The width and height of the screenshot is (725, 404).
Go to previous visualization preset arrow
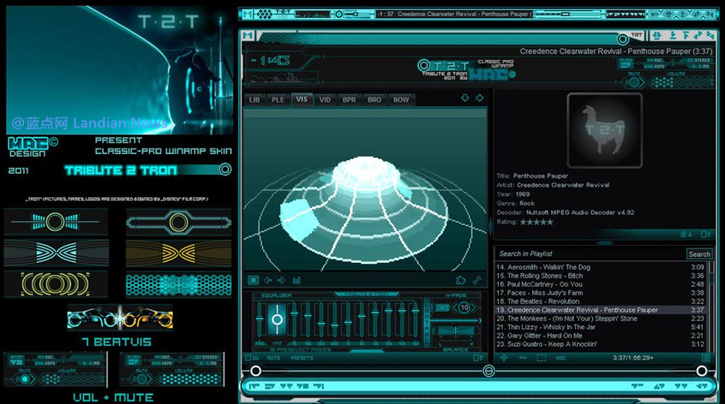(x=268, y=280)
